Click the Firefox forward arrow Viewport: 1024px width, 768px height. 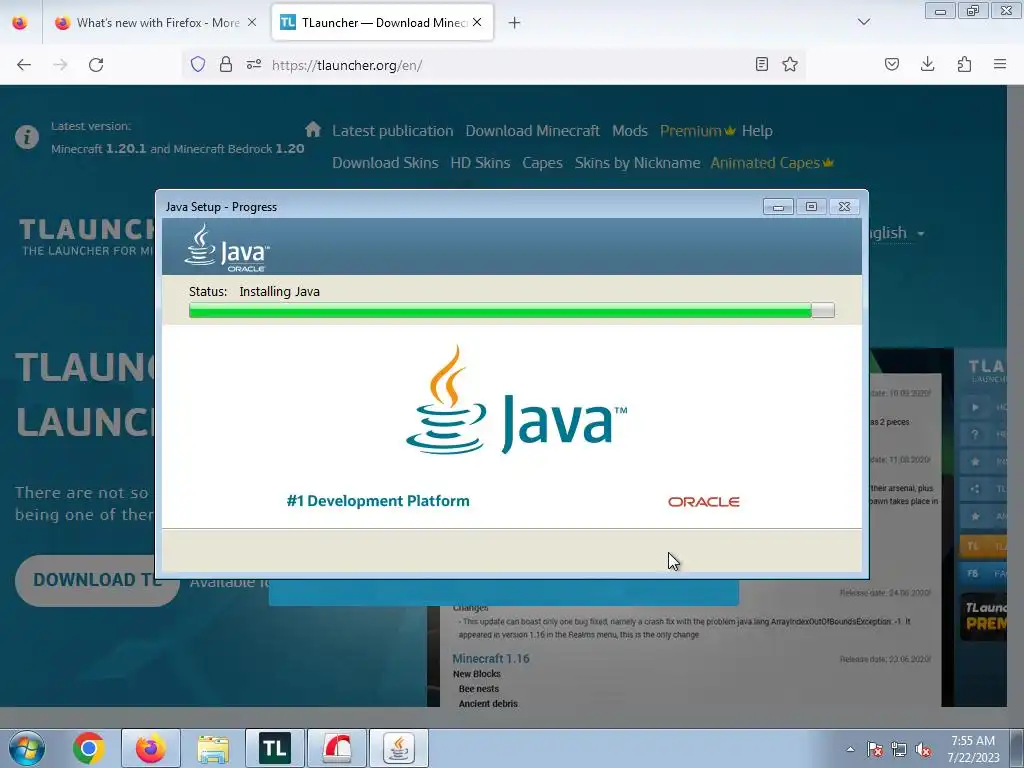point(60,65)
